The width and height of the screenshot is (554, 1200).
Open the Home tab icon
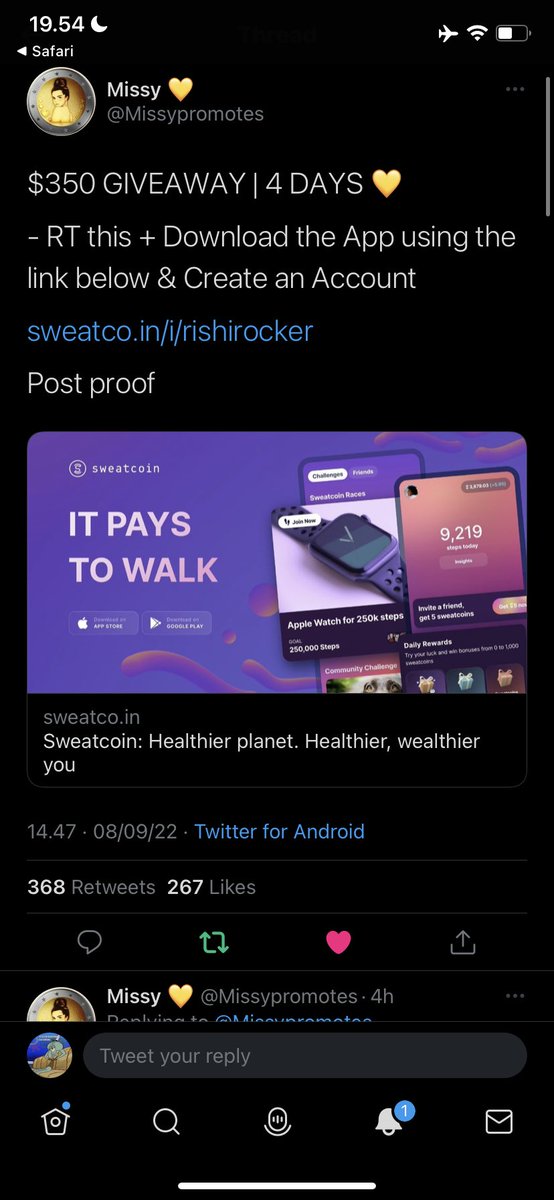click(57, 1121)
